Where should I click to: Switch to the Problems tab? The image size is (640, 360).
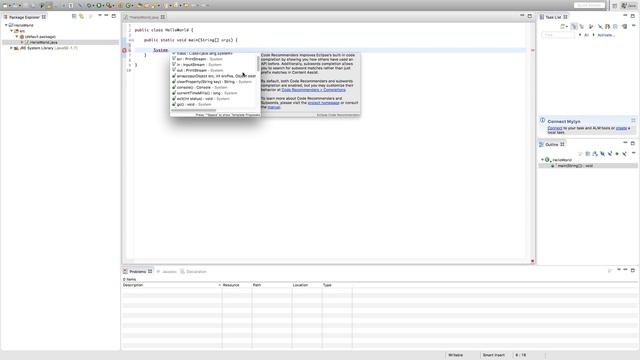tap(138, 271)
